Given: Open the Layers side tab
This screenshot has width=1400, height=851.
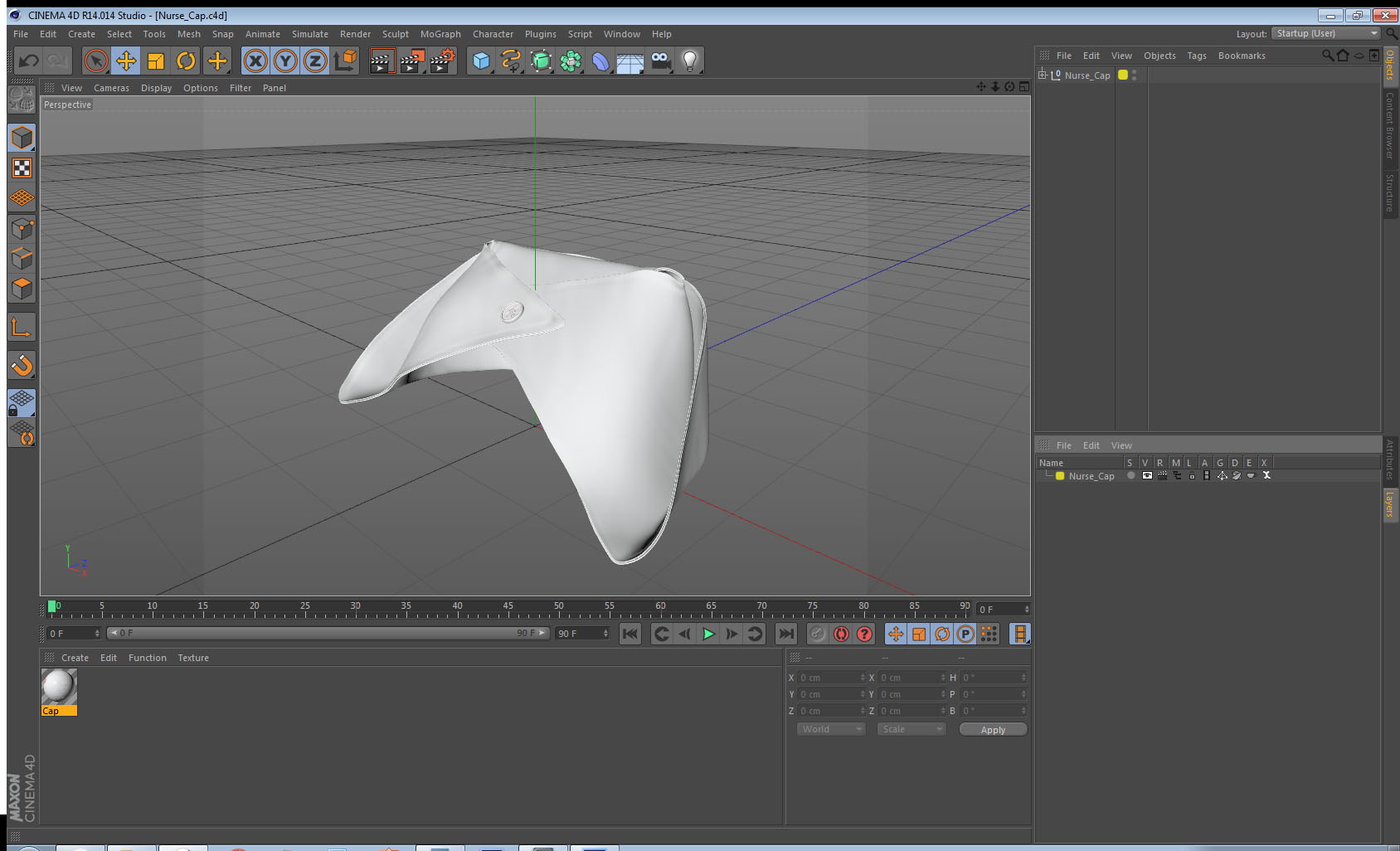Looking at the screenshot, I should tap(1390, 503).
